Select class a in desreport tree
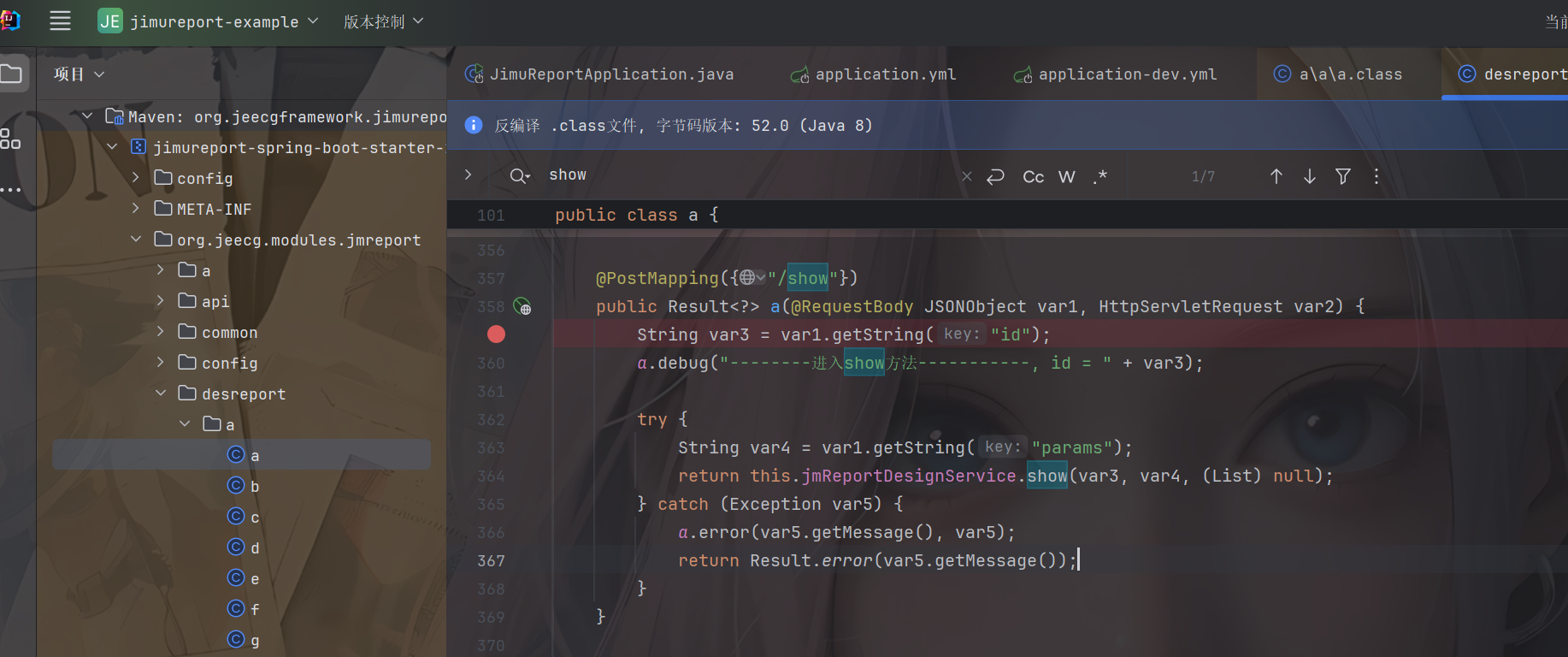The height and width of the screenshot is (657, 1568). [242, 455]
